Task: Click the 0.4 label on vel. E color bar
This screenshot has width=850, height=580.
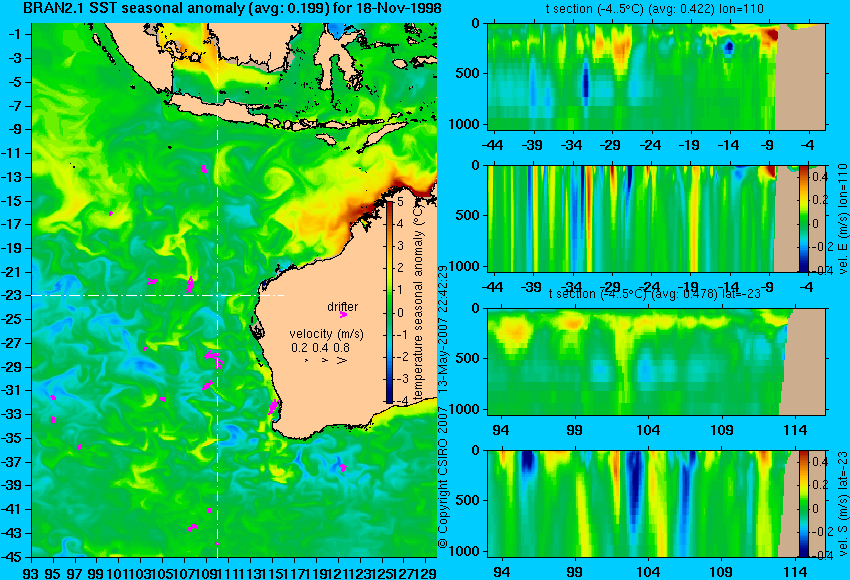Action: click(x=820, y=177)
